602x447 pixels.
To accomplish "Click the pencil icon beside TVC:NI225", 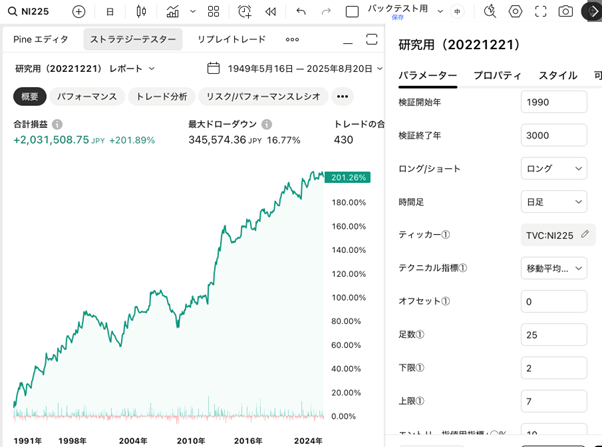I will pyautogui.click(x=586, y=235).
